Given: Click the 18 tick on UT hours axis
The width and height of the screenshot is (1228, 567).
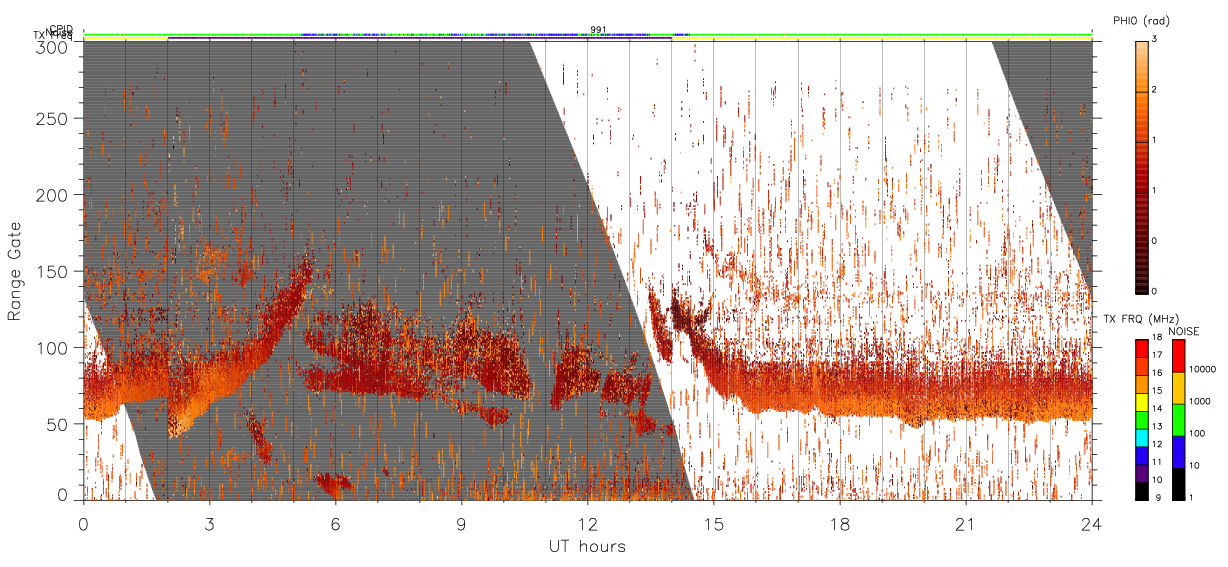Looking at the screenshot, I should point(839,523).
